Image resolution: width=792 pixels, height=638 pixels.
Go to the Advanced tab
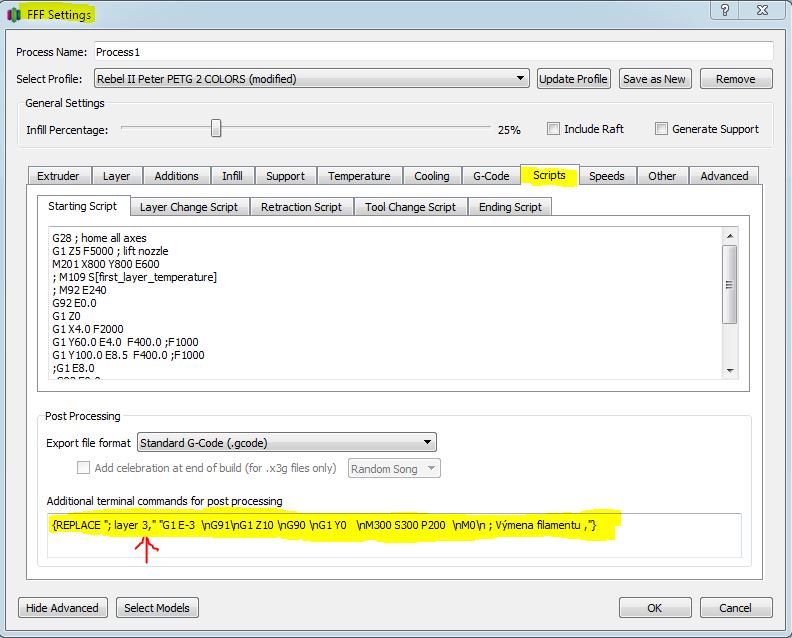[x=723, y=176]
